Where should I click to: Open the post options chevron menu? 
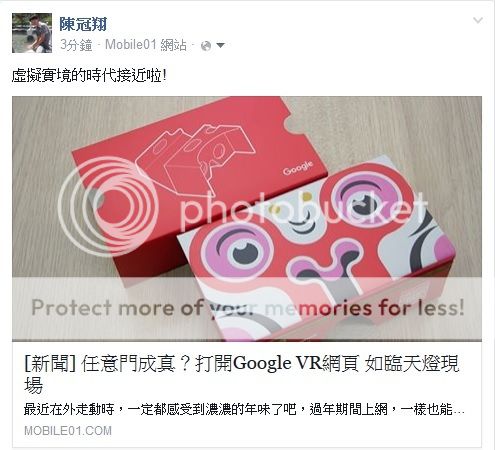[x=478, y=20]
